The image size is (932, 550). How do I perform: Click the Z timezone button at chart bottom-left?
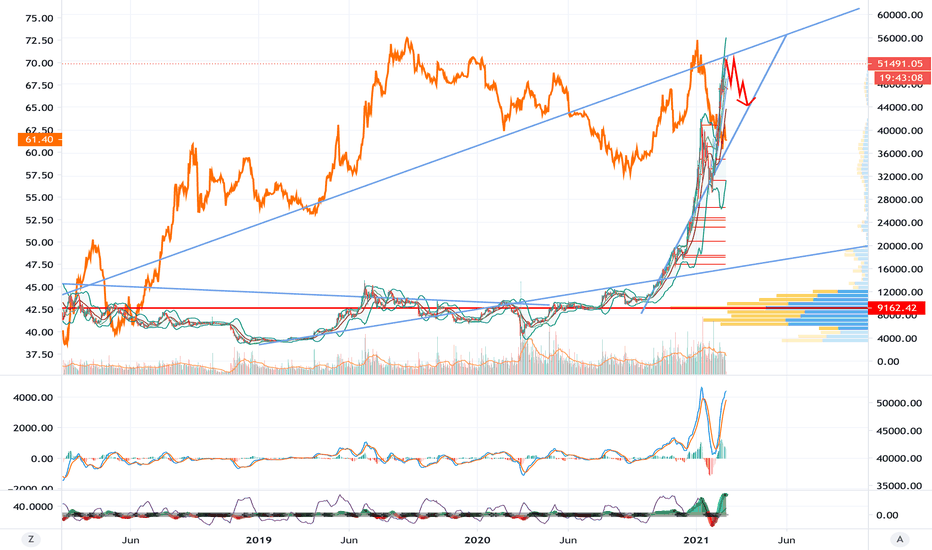click(31, 539)
